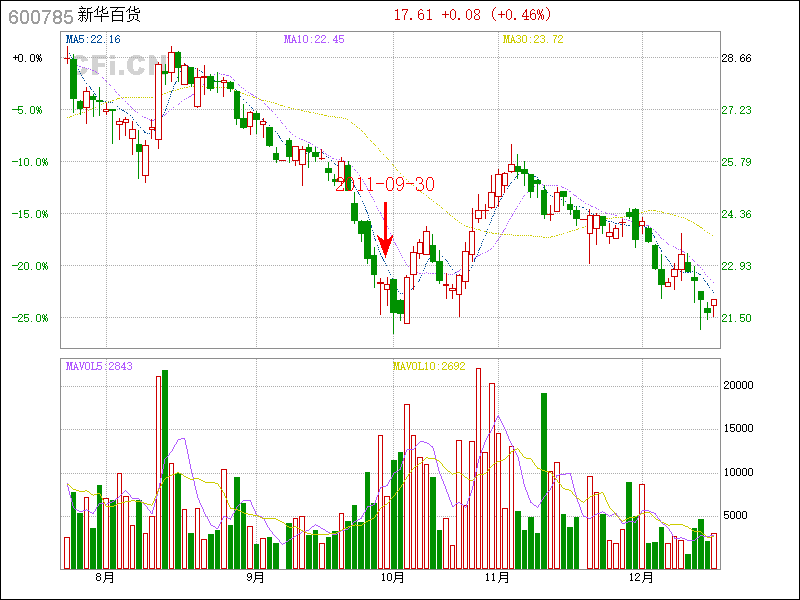
Task: Click the 20000 volume axis label
Action: click(x=738, y=385)
